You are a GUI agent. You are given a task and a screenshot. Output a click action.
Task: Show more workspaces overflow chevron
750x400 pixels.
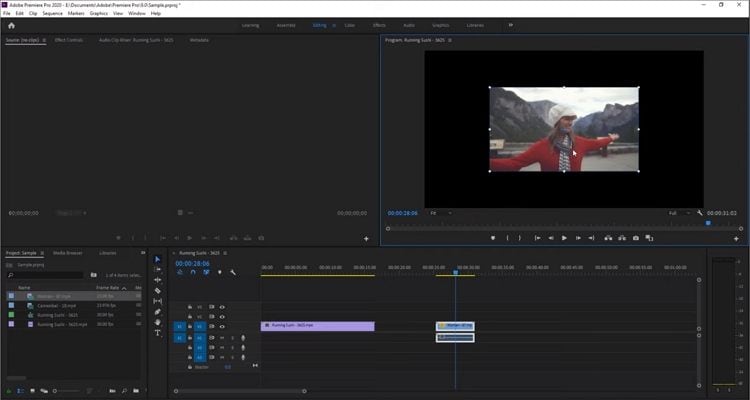click(511, 25)
